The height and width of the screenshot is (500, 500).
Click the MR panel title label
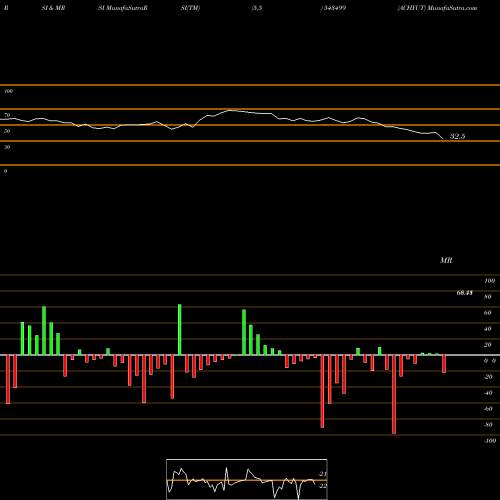(446, 260)
